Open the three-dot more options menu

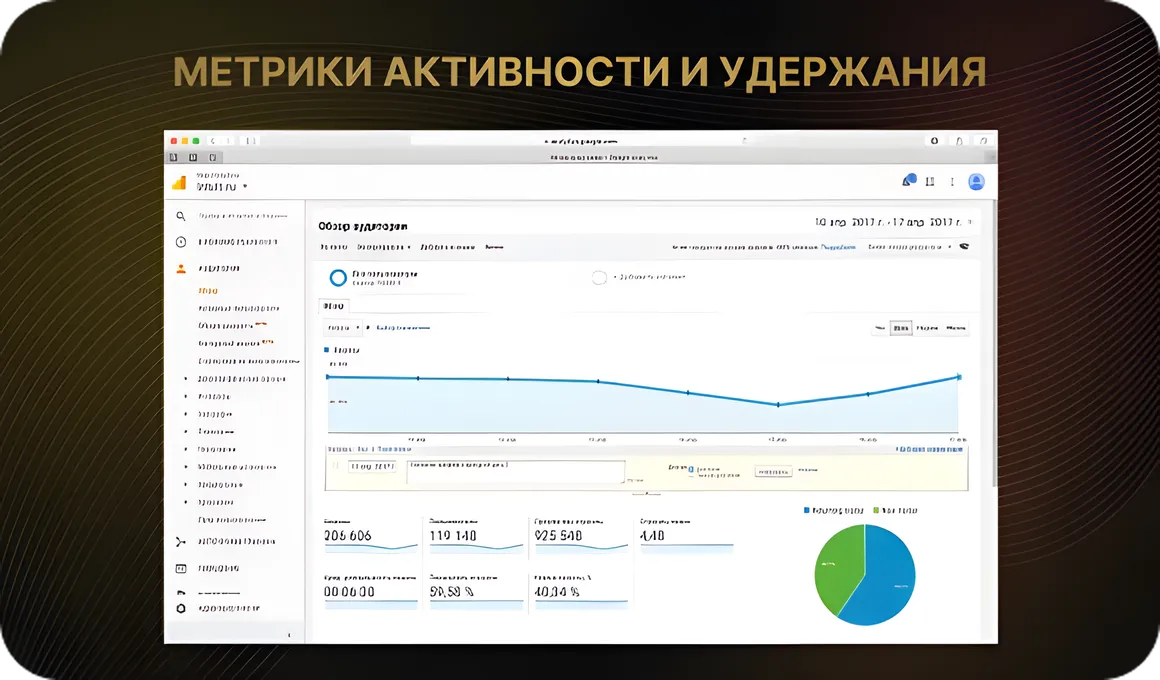coord(952,181)
